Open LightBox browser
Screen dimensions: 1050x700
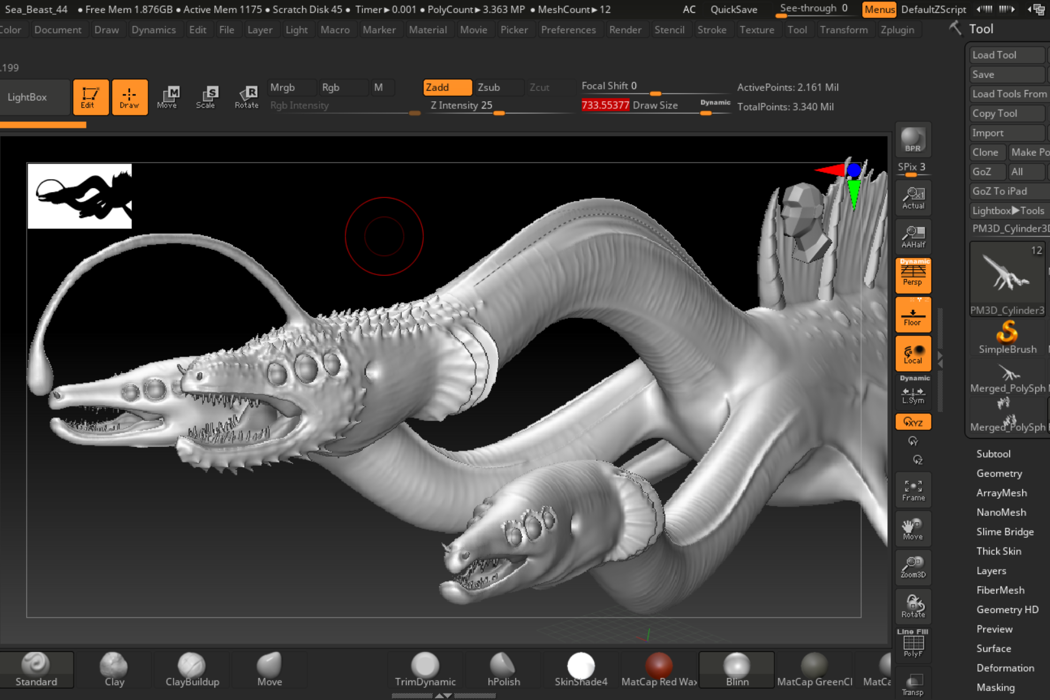point(27,97)
